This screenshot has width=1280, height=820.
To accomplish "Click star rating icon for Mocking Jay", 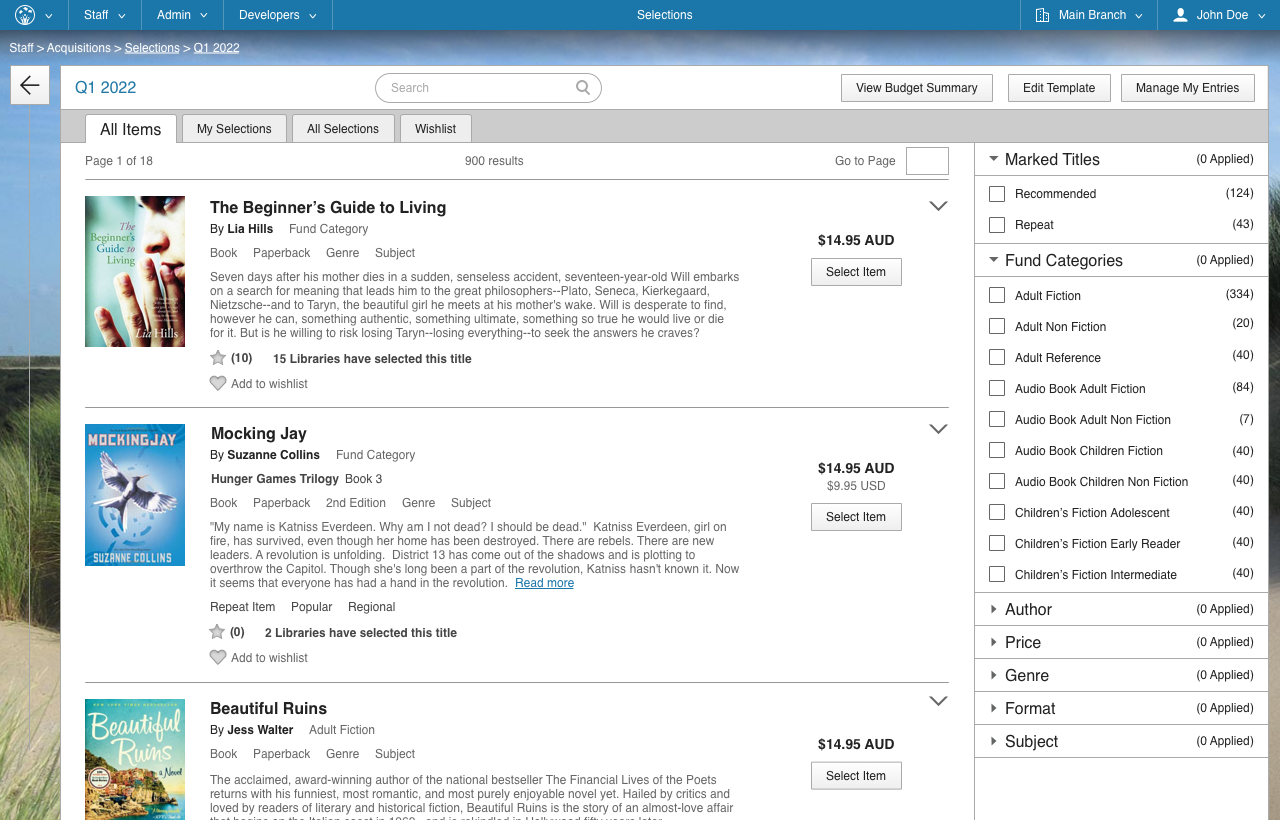I will tap(217, 632).
